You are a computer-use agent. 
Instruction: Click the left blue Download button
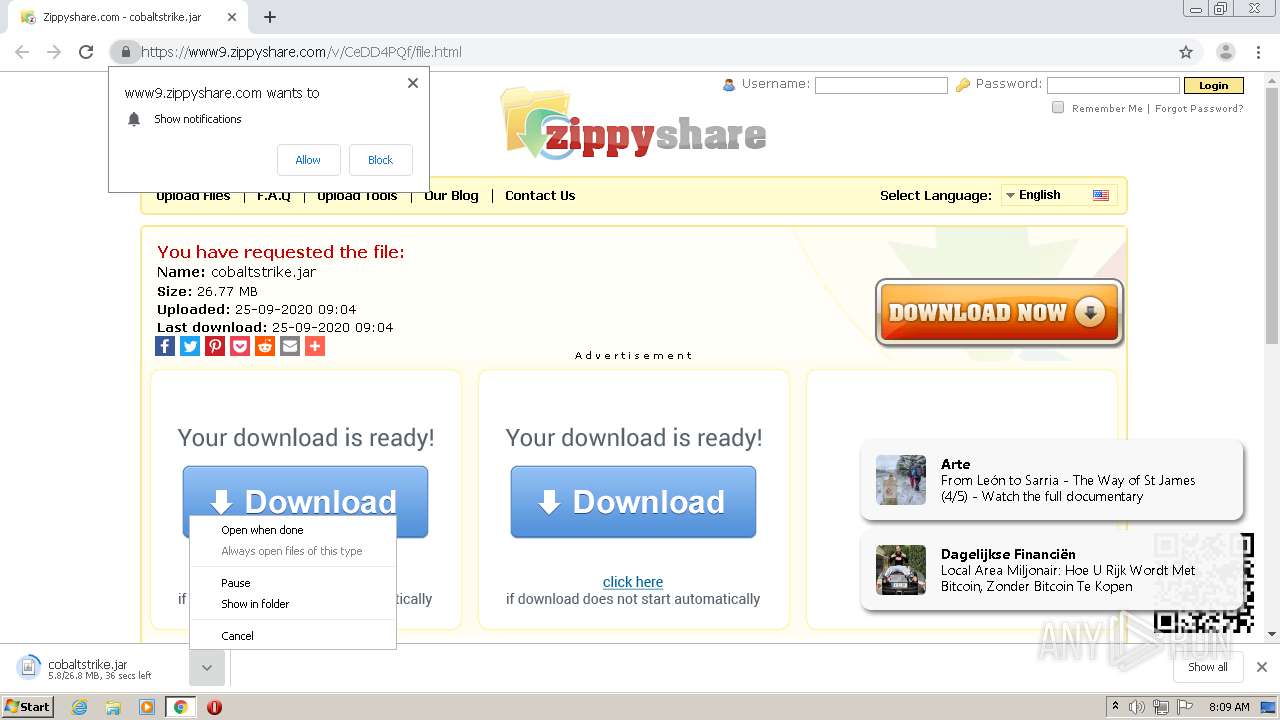pos(305,491)
